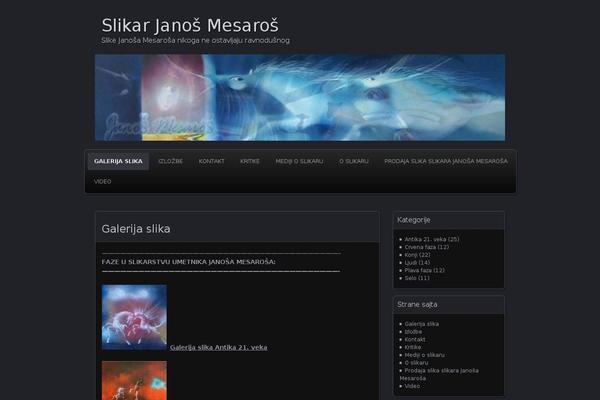
Task: Open Galerija slika in Strane sajta list
Action: point(422,324)
